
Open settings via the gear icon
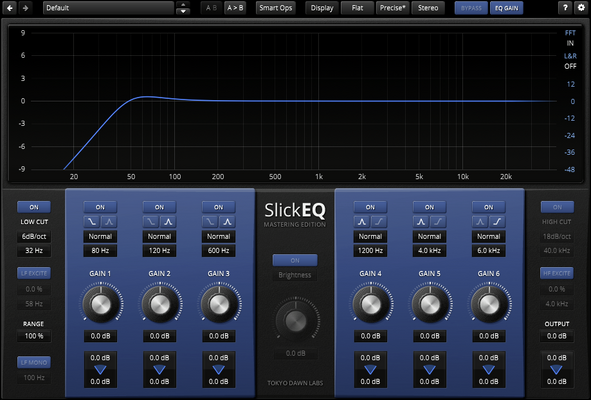tap(581, 8)
